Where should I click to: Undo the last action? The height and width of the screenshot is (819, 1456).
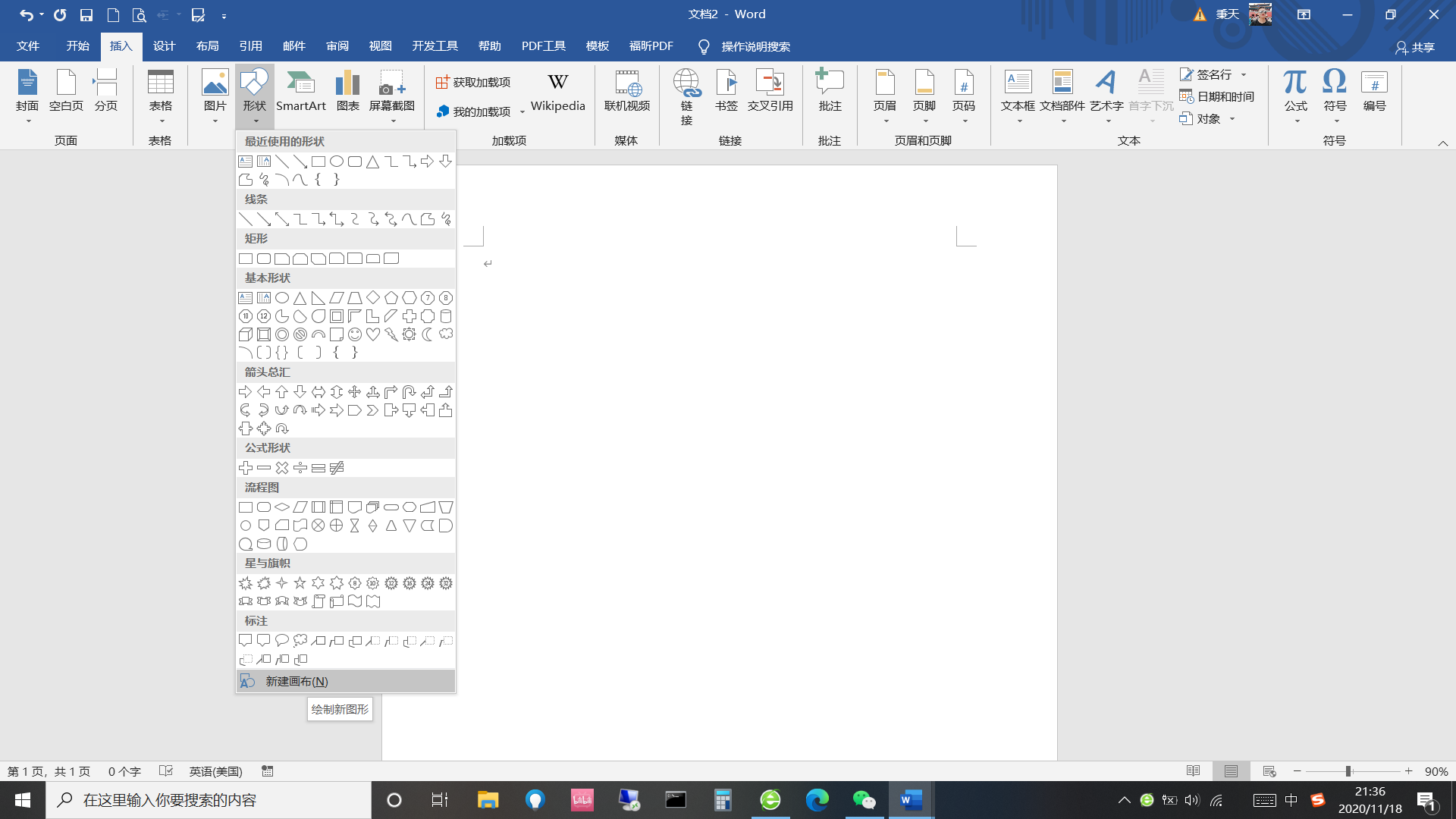point(26,14)
